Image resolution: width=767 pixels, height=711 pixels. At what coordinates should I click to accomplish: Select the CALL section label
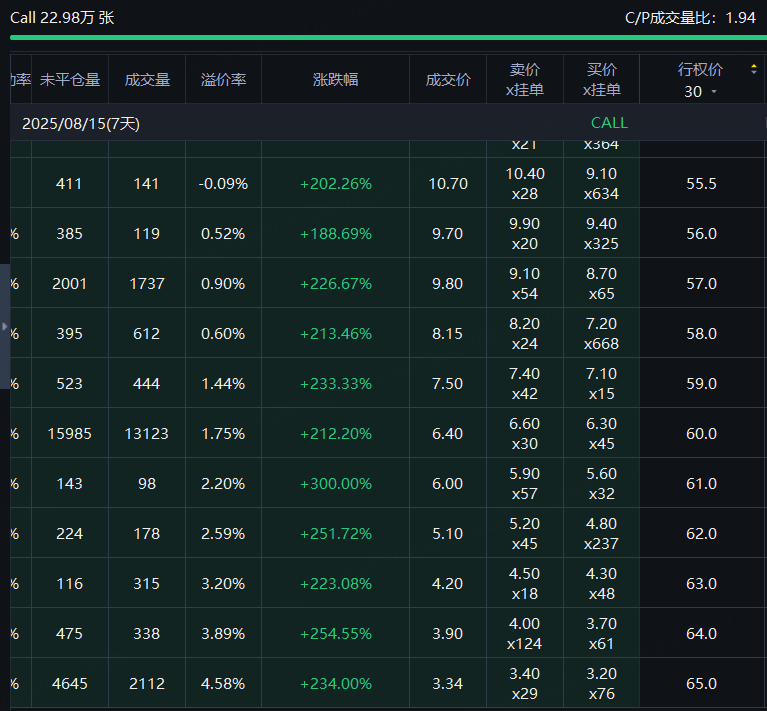(x=609, y=123)
